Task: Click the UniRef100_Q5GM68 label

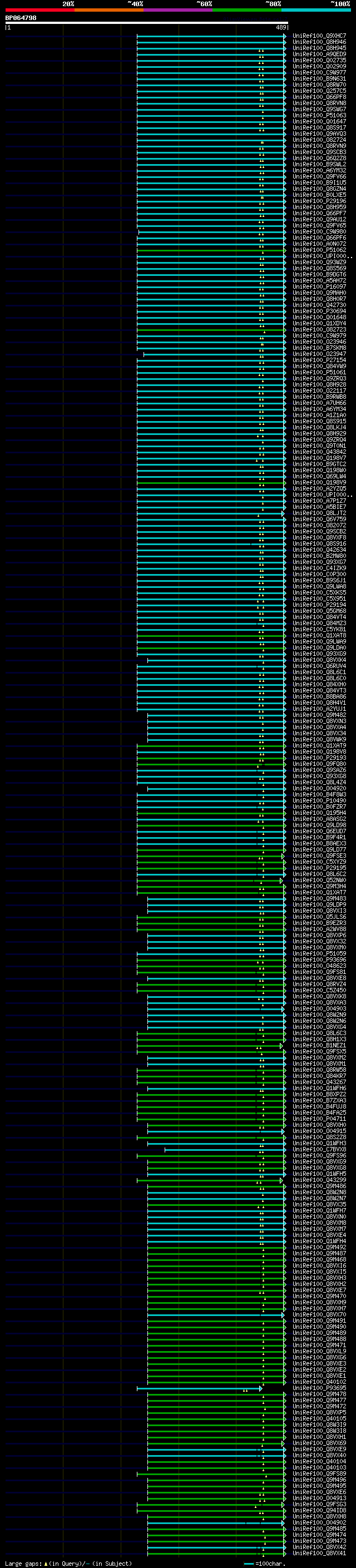Action: click(319, 611)
